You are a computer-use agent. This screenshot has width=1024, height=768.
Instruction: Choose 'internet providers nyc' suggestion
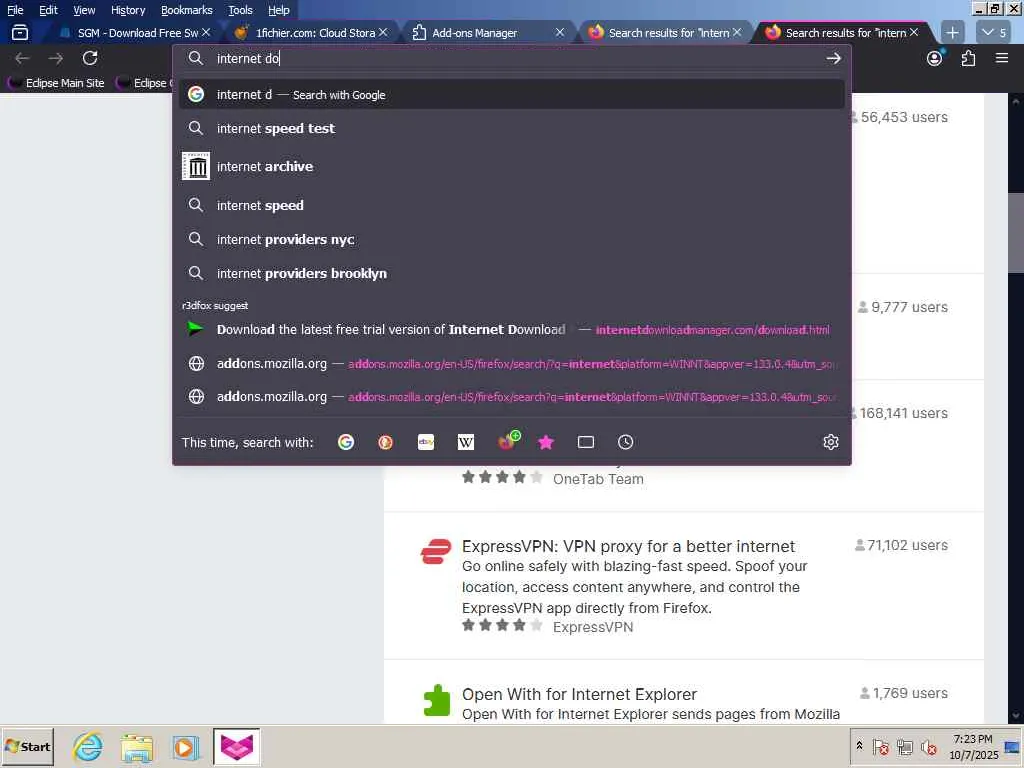[x=511, y=239]
